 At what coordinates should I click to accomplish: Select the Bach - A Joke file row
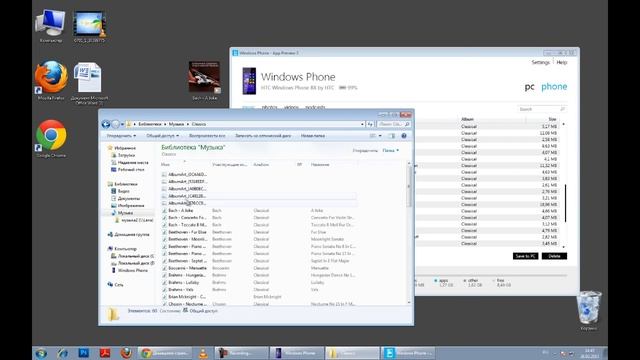click(260, 211)
